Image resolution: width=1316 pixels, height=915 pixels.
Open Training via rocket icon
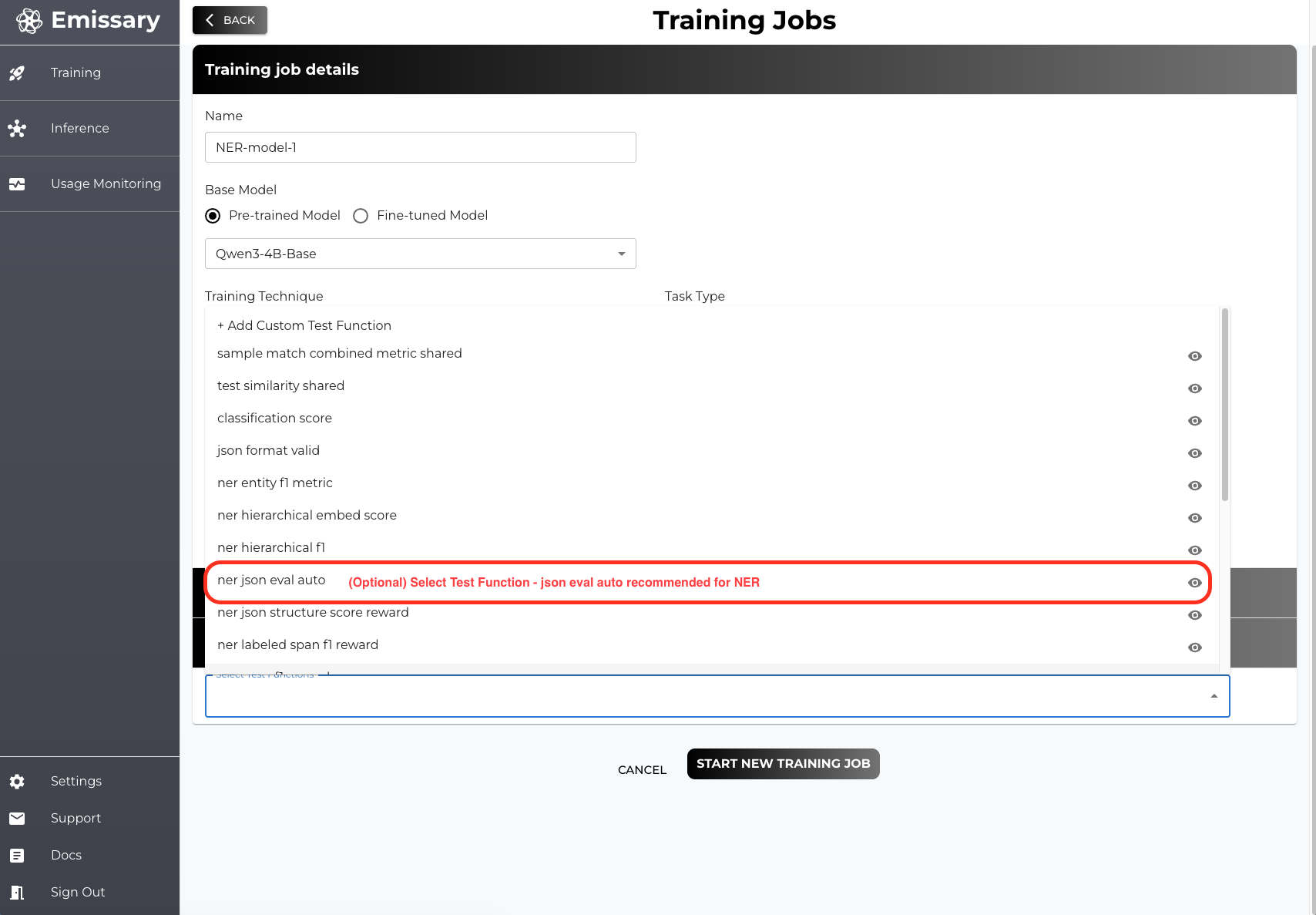tap(17, 73)
